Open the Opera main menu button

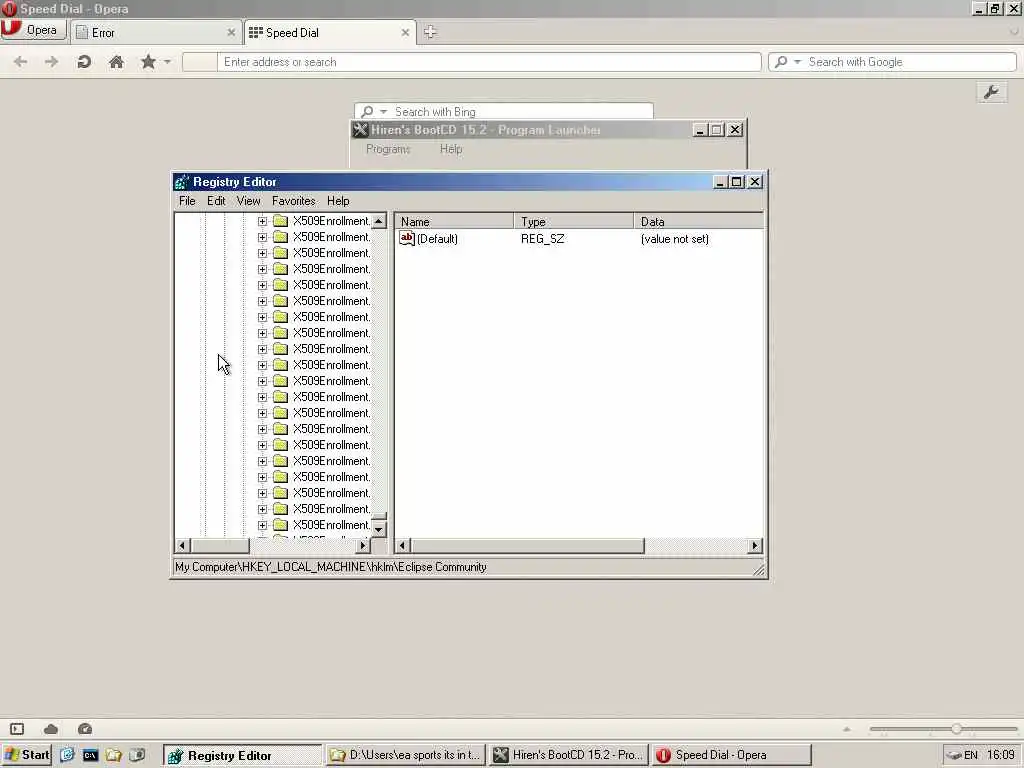[x=33, y=30]
